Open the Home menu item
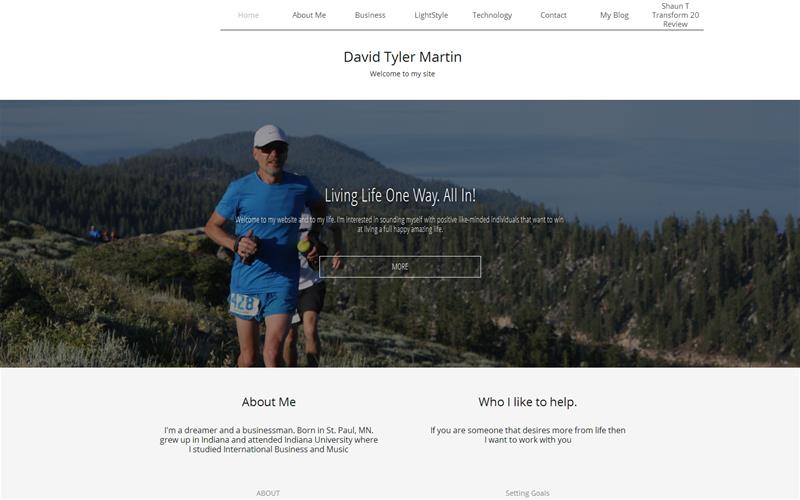This screenshot has height=500, width=800. click(x=248, y=15)
